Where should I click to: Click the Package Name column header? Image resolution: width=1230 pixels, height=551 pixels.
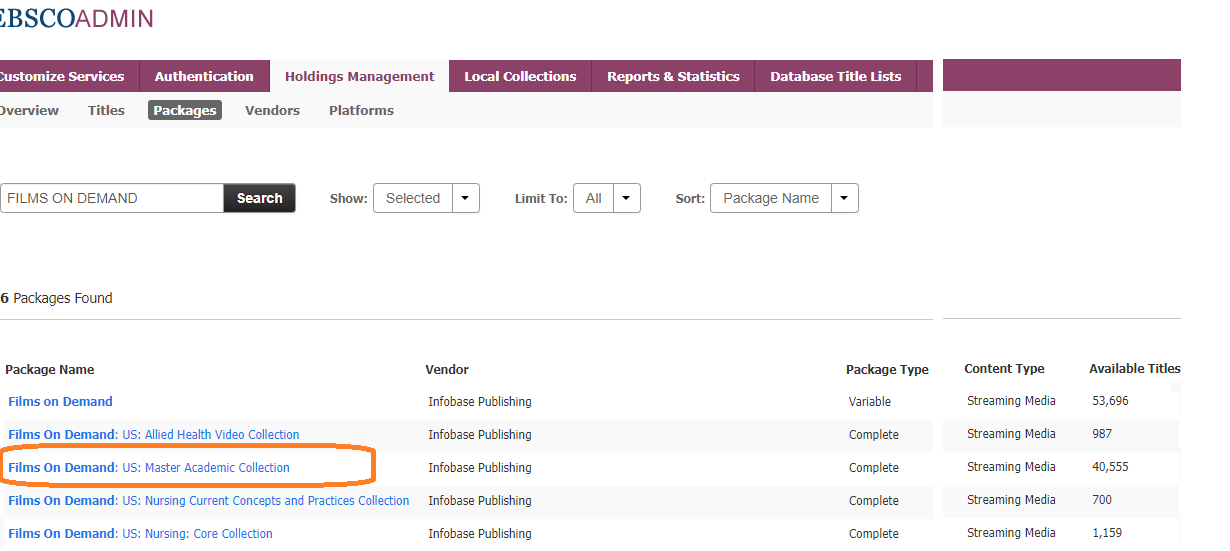pos(50,369)
